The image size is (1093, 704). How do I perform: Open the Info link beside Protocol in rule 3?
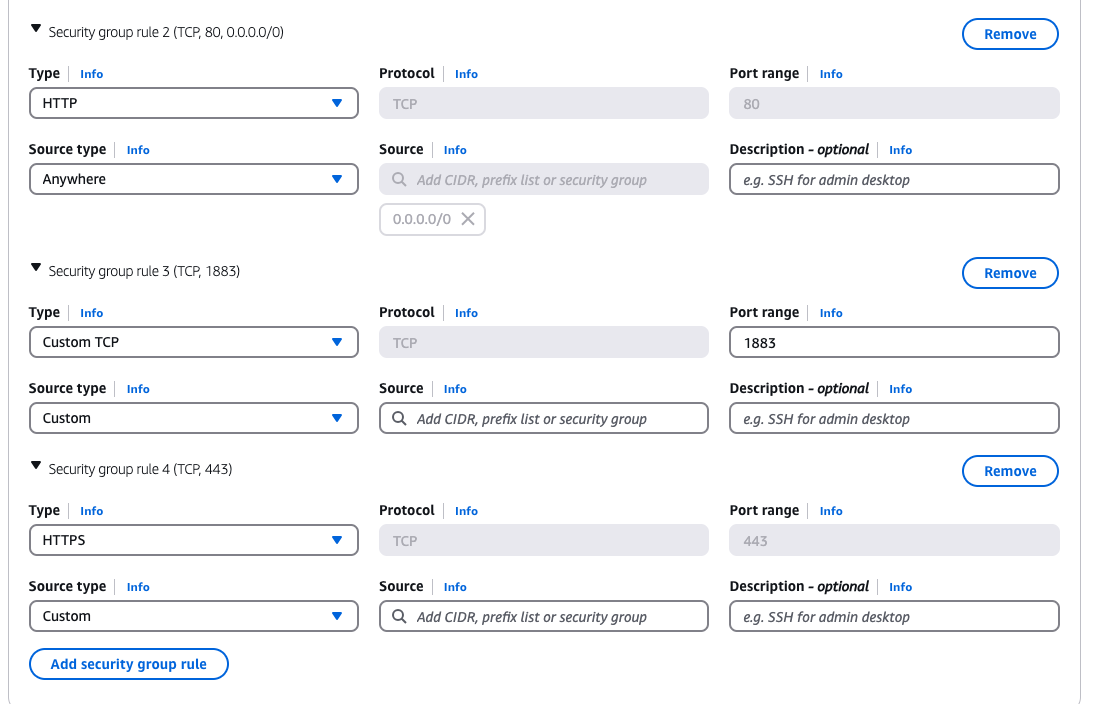pos(466,312)
